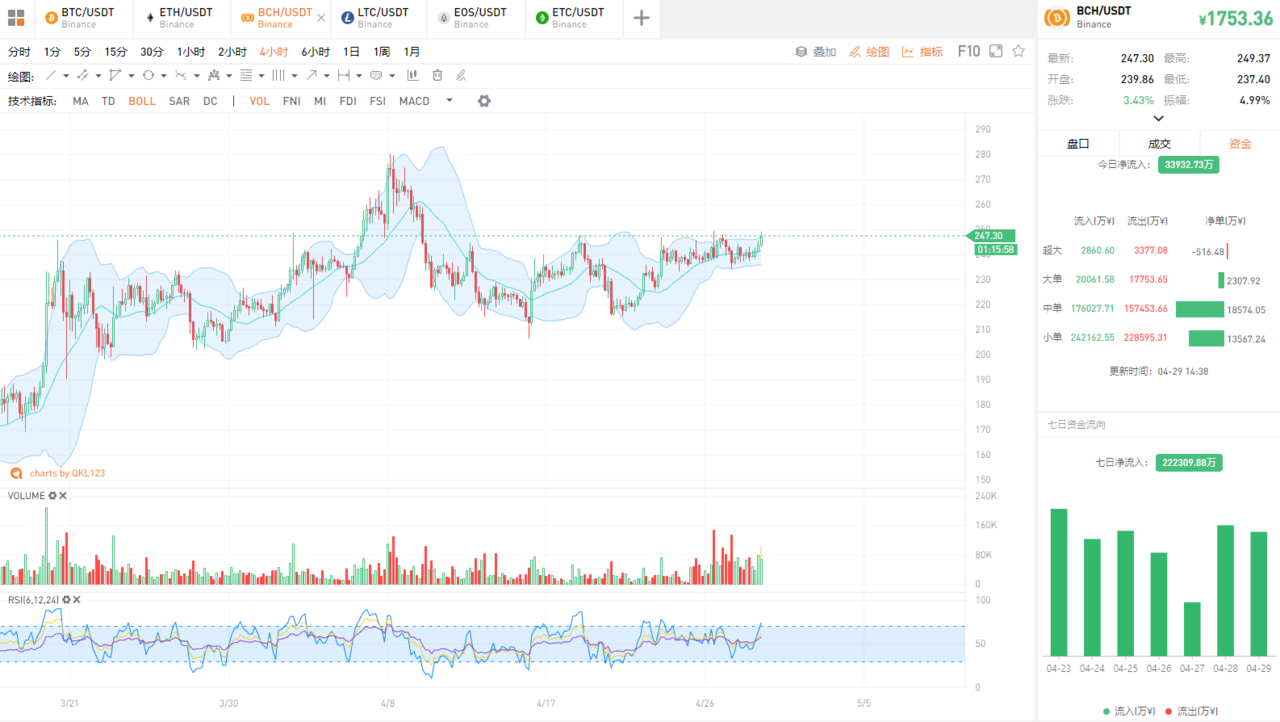
Task: Expand the channel tool dropdown arrow
Action: coord(98,76)
